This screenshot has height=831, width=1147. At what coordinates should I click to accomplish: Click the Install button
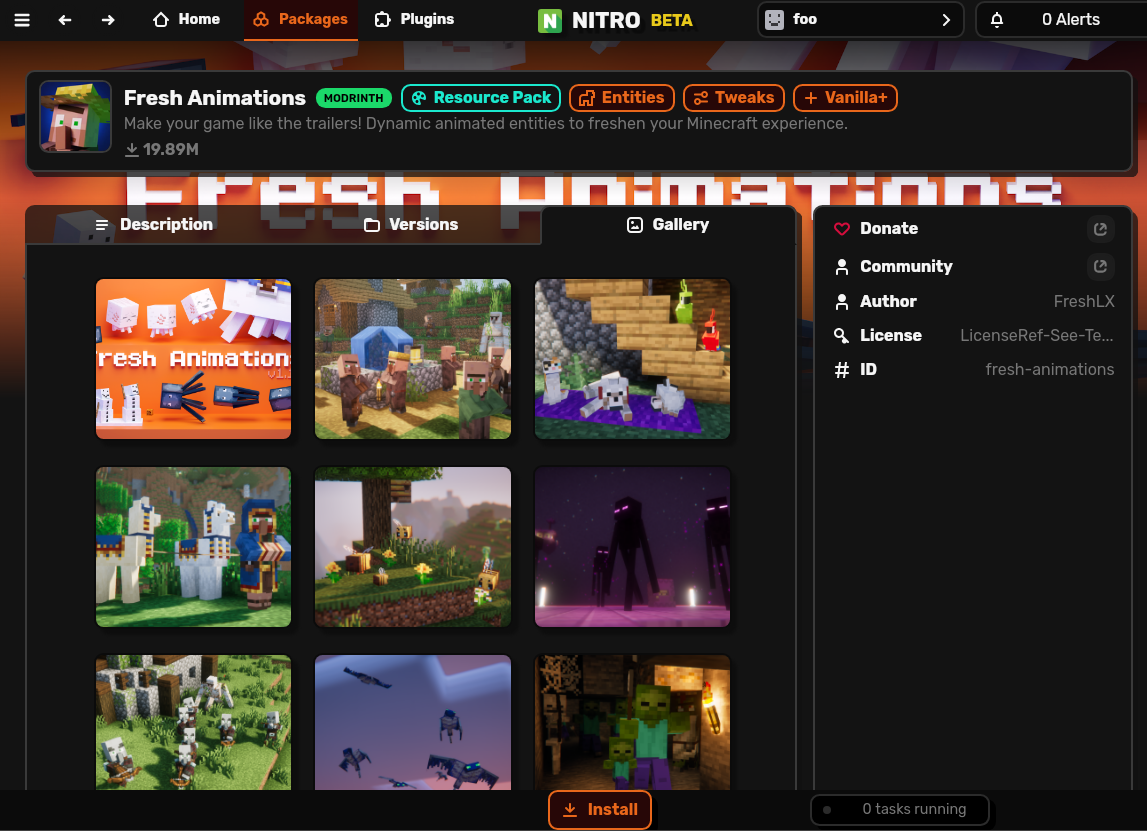pyautogui.click(x=600, y=810)
